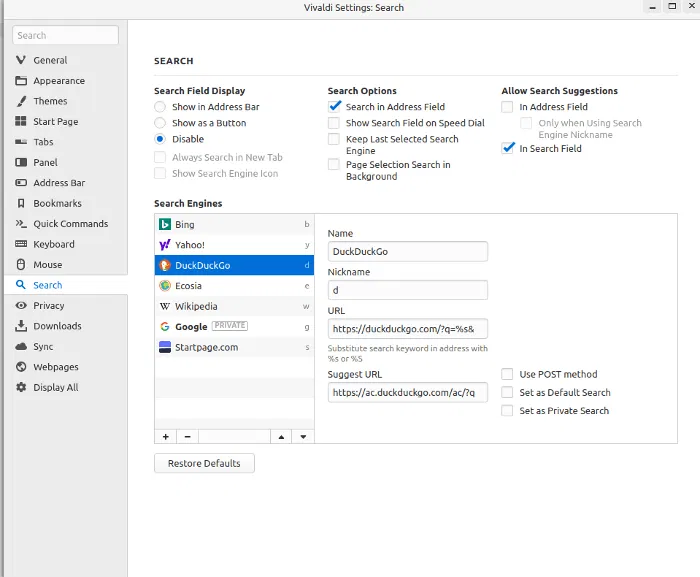
Task: Click the Display All gear icon
Action: pyautogui.click(x=21, y=387)
